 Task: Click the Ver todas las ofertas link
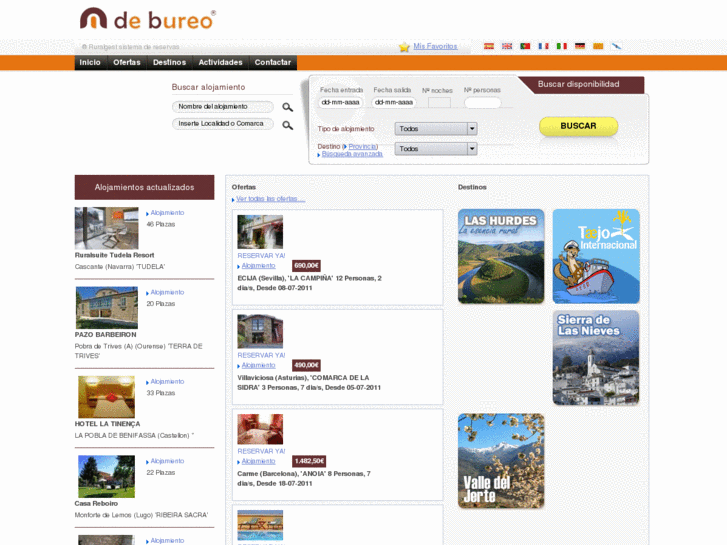[270, 199]
